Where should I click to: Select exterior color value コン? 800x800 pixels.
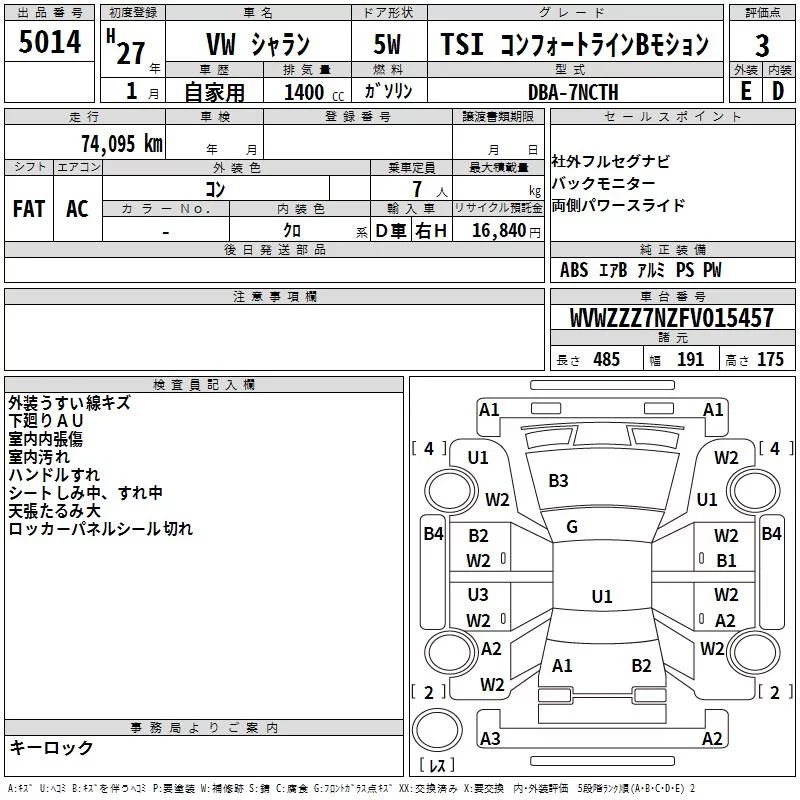coord(215,189)
